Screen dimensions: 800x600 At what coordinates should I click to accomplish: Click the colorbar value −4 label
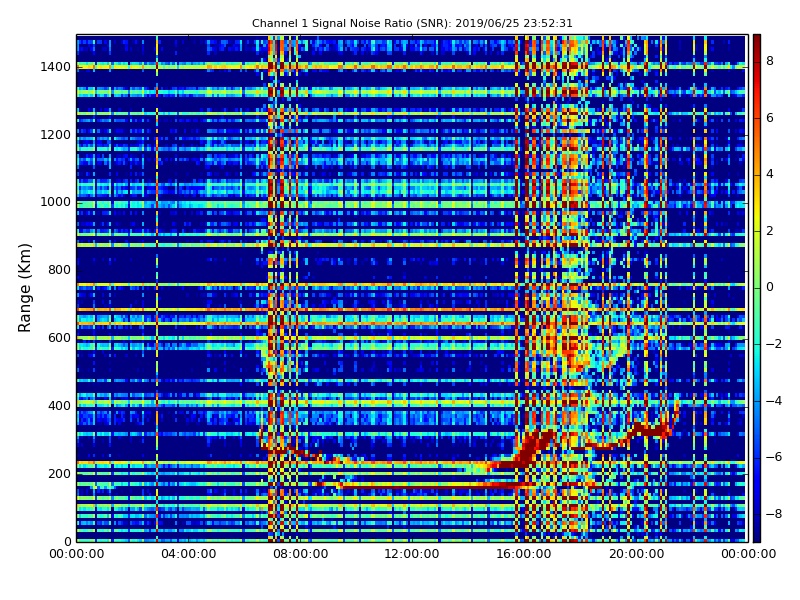(x=774, y=401)
